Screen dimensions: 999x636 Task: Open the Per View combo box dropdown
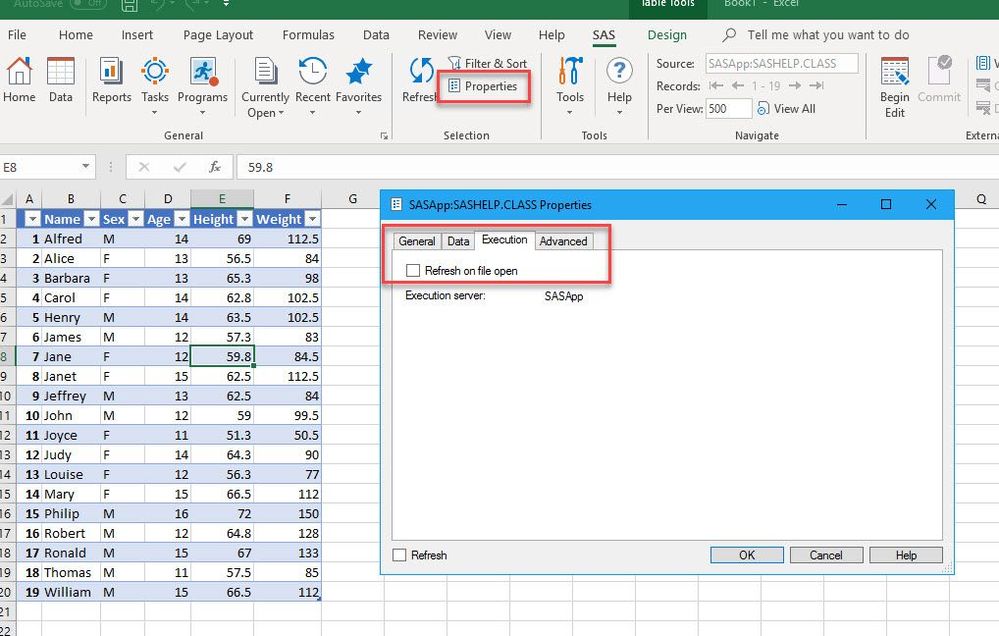[745, 109]
